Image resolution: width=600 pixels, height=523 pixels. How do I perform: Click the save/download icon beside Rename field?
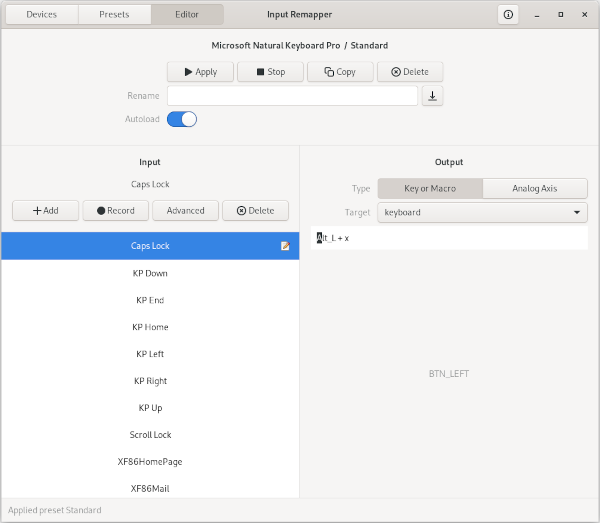coord(432,96)
